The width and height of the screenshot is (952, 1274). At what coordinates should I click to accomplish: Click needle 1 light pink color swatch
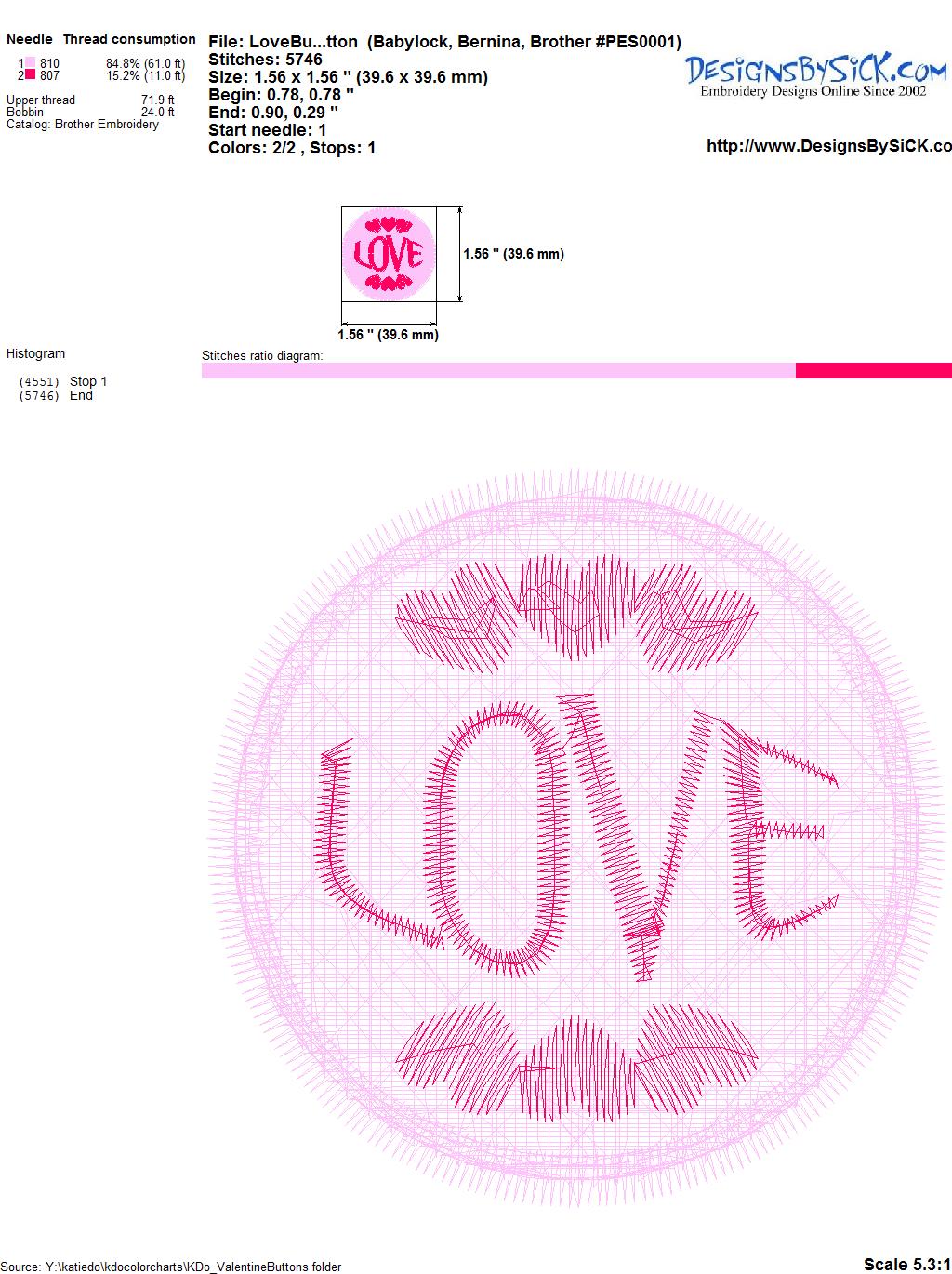31,64
